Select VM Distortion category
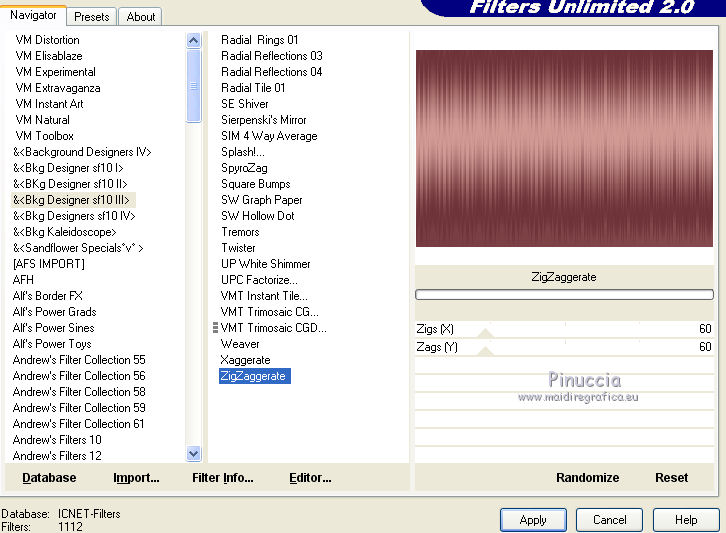This screenshot has height=533, width=726. coord(47,40)
